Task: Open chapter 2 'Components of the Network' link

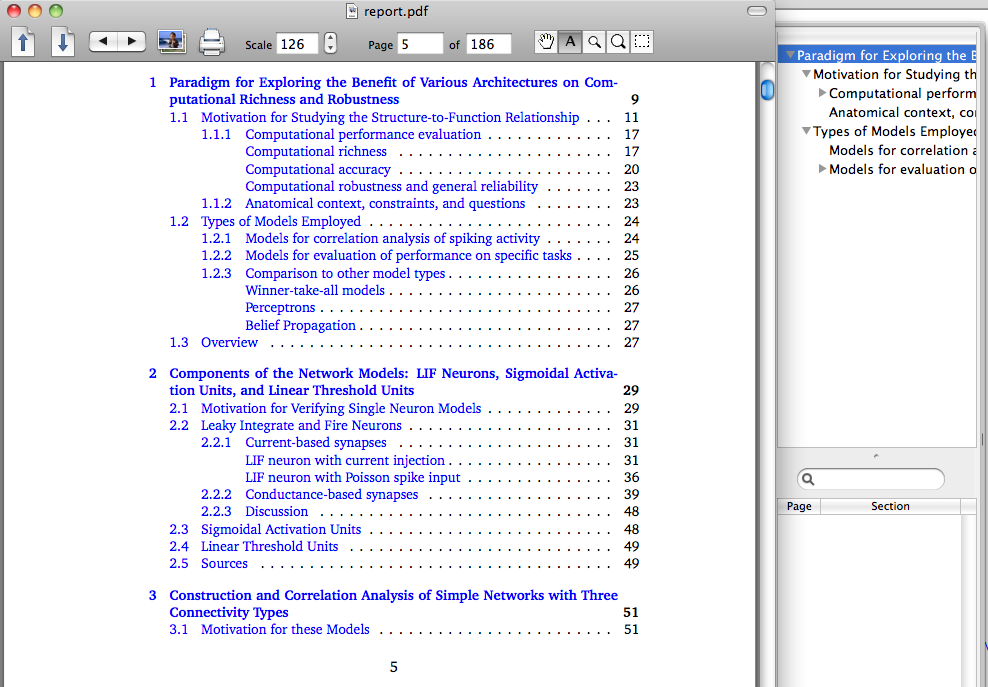Action: click(393, 382)
